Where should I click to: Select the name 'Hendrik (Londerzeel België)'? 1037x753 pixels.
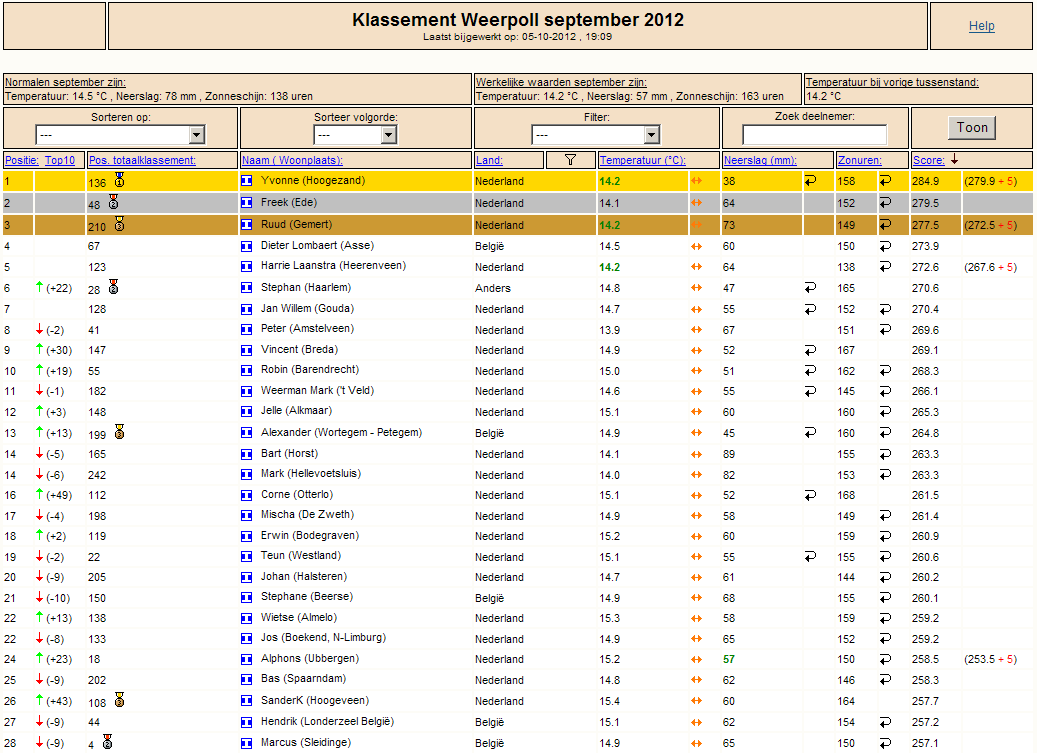point(327,721)
